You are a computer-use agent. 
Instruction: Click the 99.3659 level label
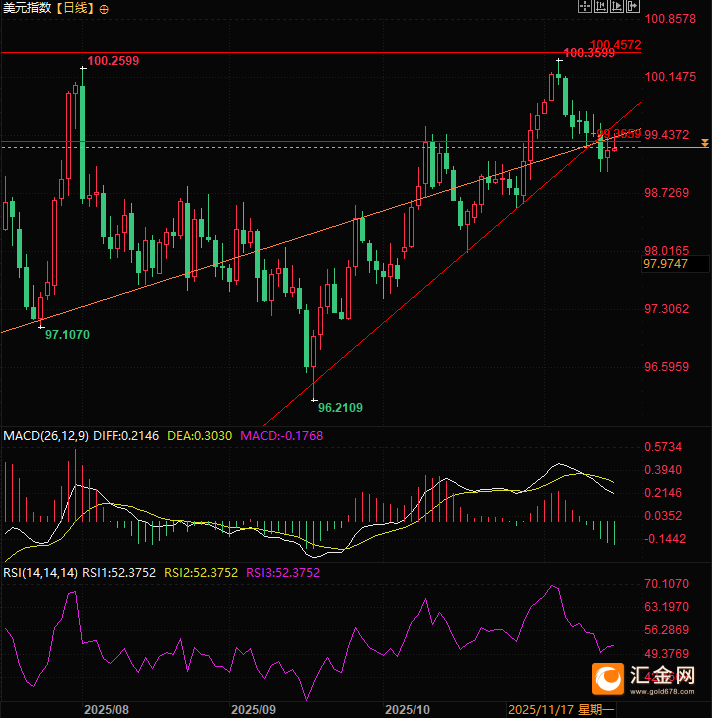click(x=619, y=134)
